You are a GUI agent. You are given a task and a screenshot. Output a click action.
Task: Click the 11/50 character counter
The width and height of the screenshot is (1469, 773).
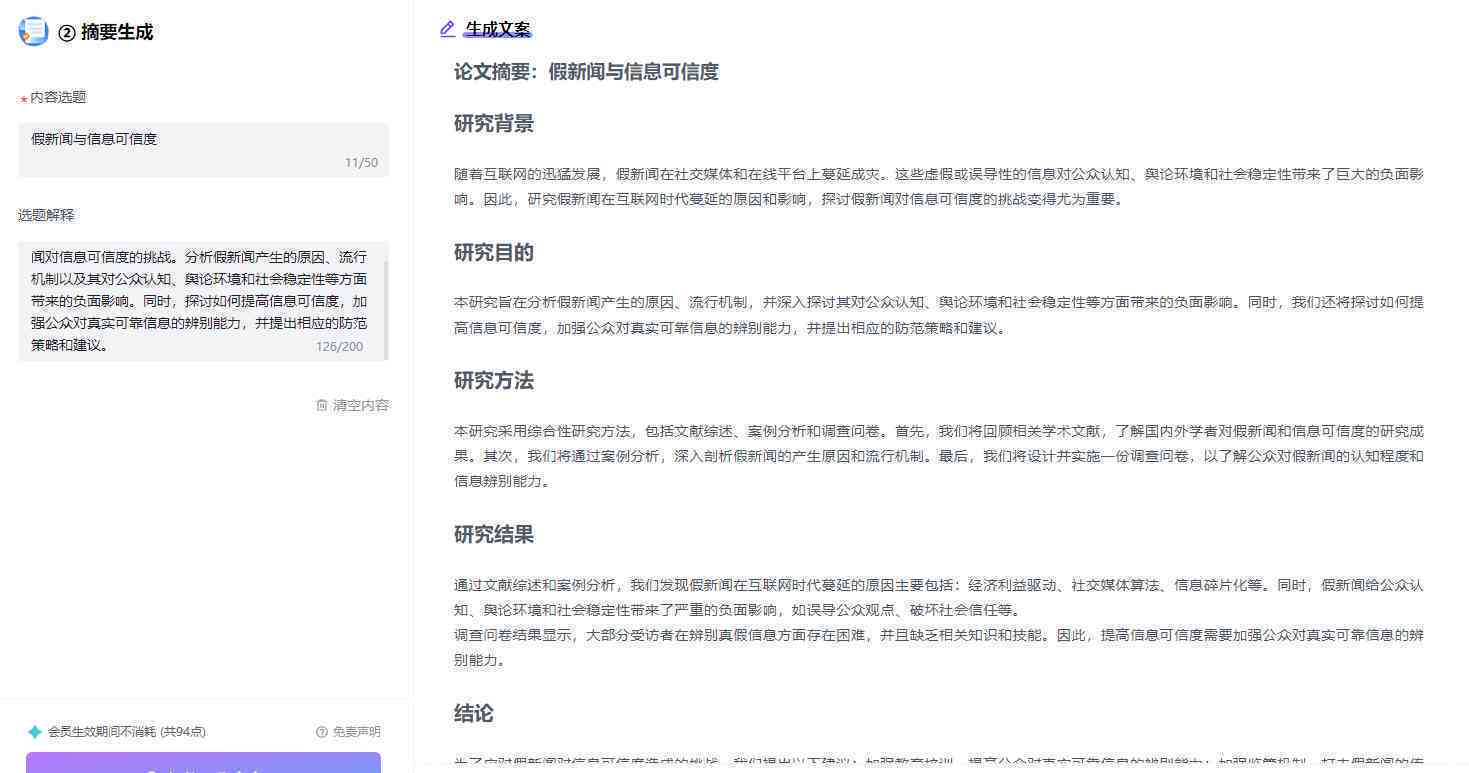click(361, 162)
